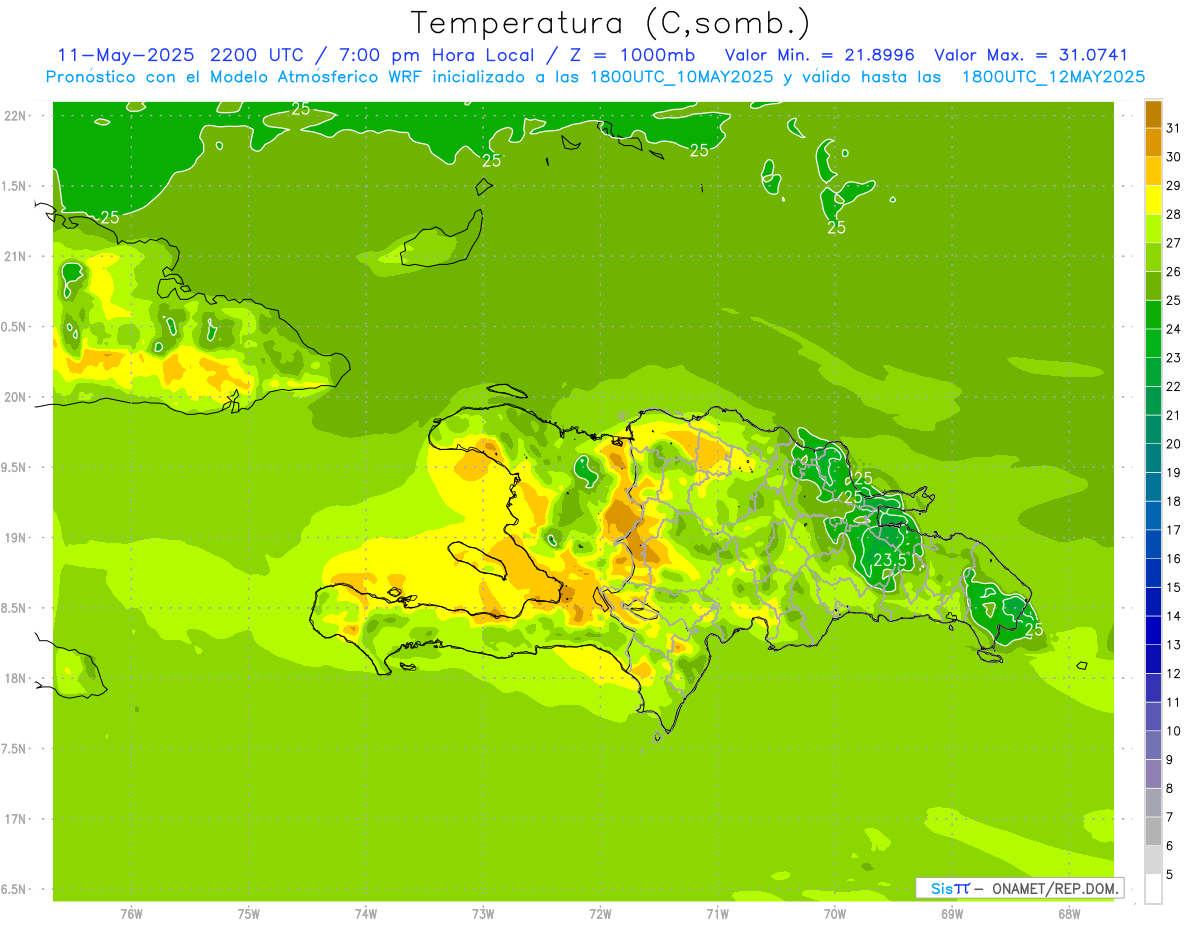
Task: Click the colorbar tick label 31
Action: (x=1173, y=128)
